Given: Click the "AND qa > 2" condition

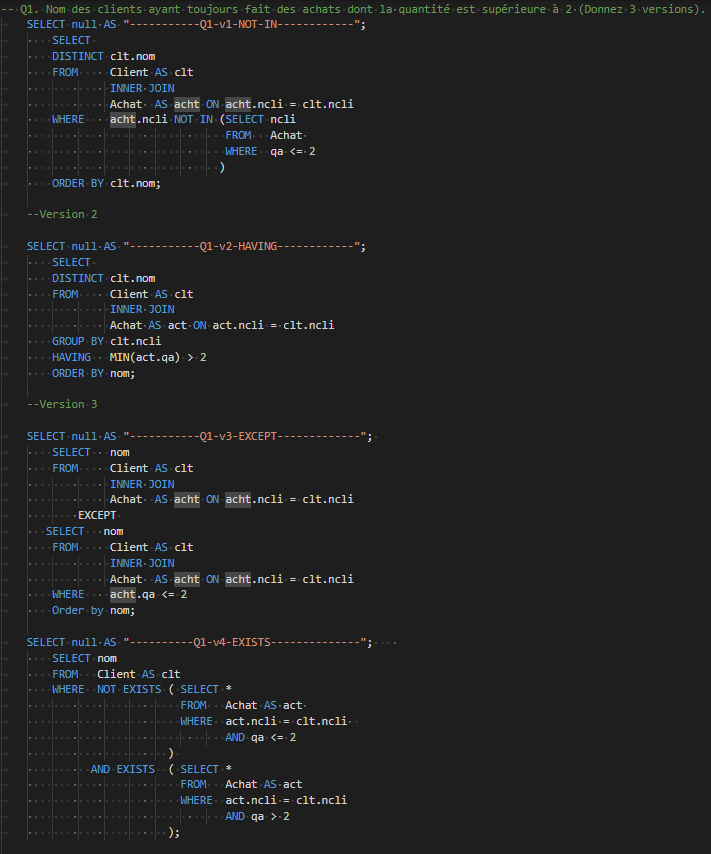Looking at the screenshot, I should point(257,816).
